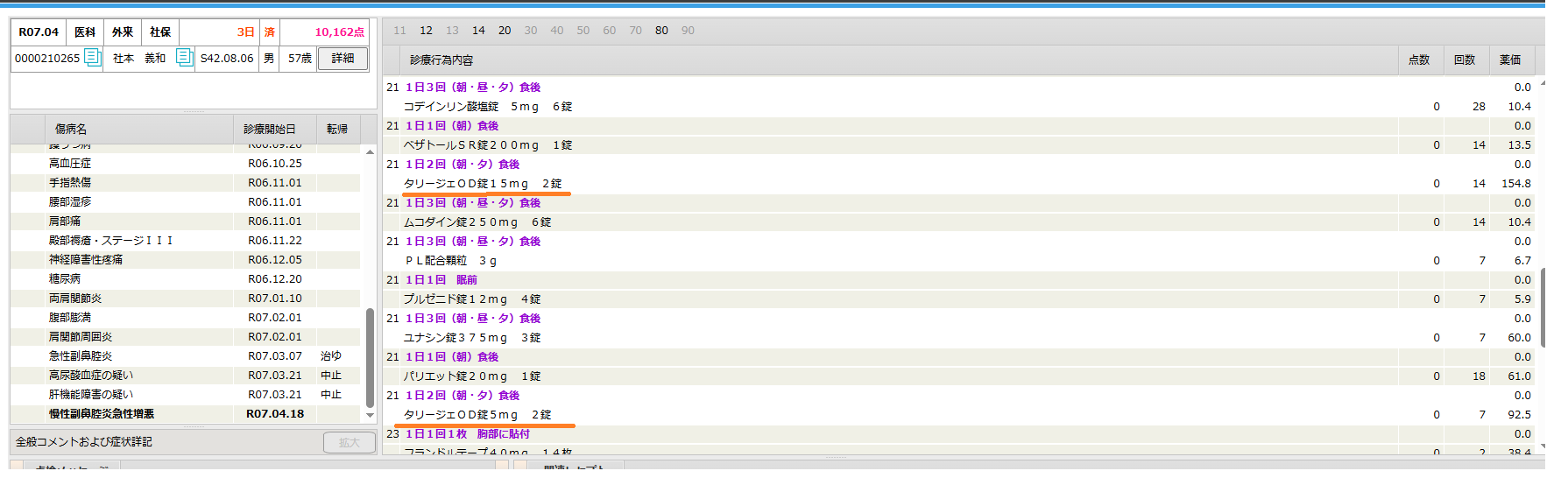Select the 腰部湿疹 disease row
This screenshot has height=485, width=1568.
tap(185, 202)
